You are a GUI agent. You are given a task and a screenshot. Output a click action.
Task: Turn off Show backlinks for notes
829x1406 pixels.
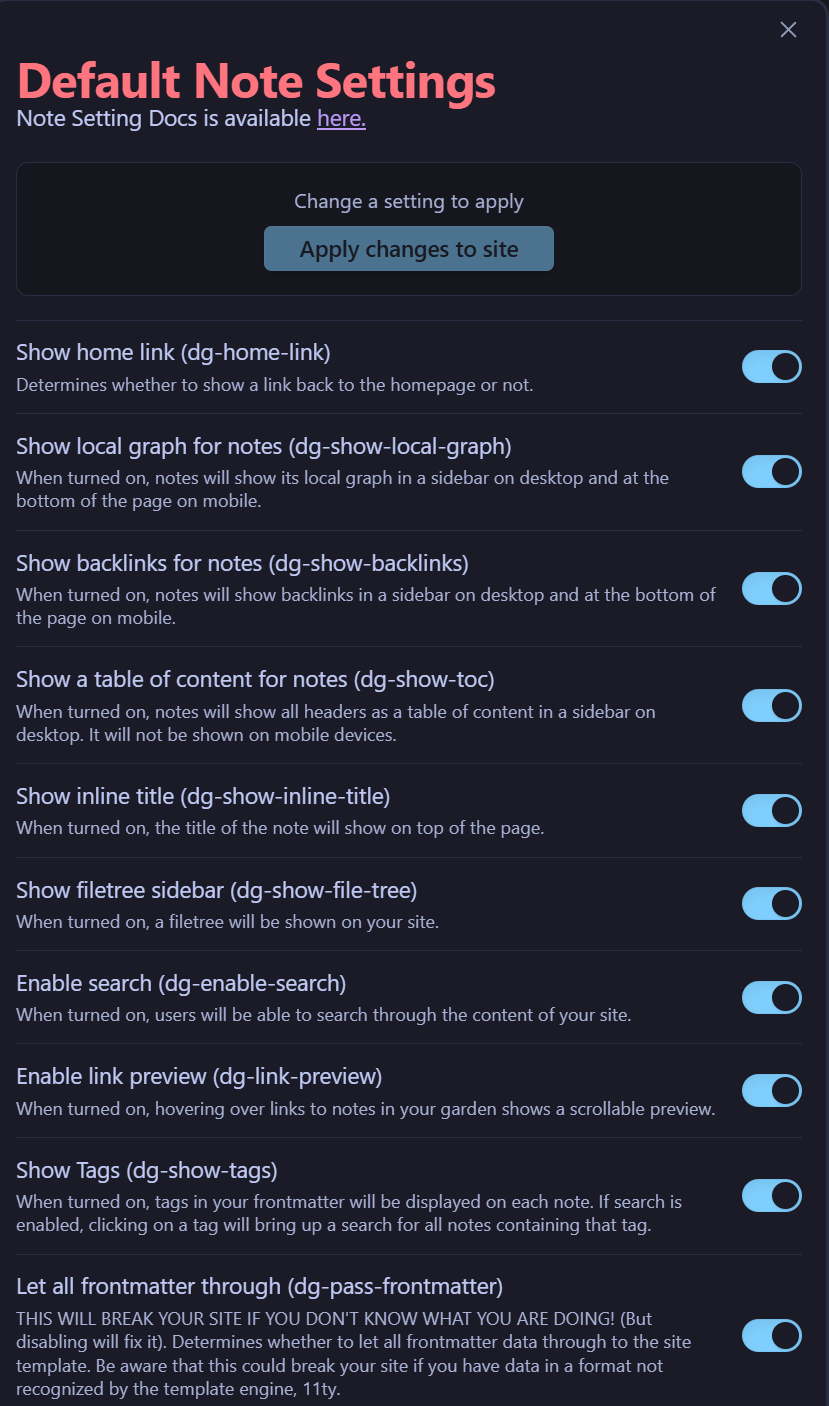[771, 589]
